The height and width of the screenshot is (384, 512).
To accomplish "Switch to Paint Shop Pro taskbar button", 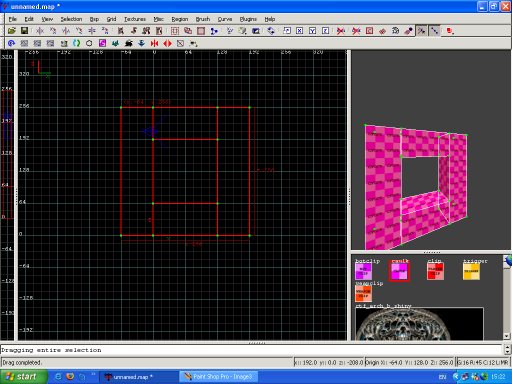I will (x=220, y=377).
